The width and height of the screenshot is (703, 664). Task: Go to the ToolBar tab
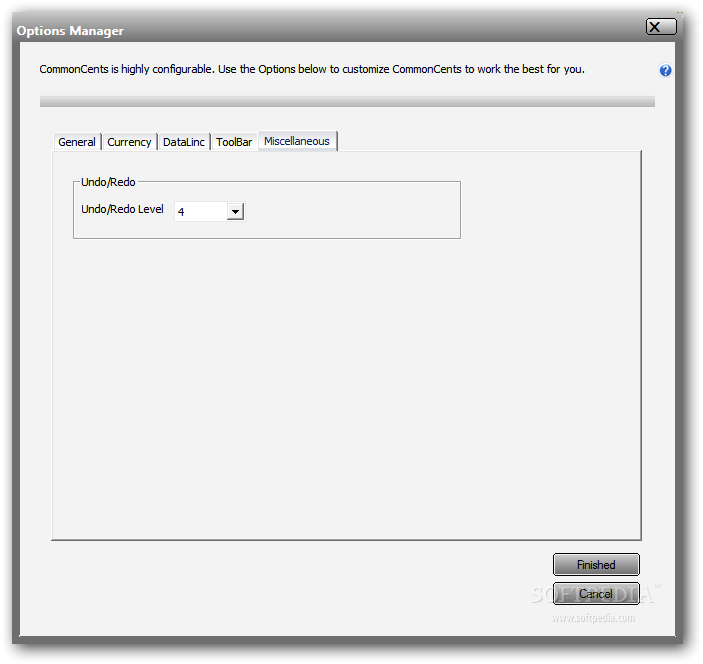234,142
